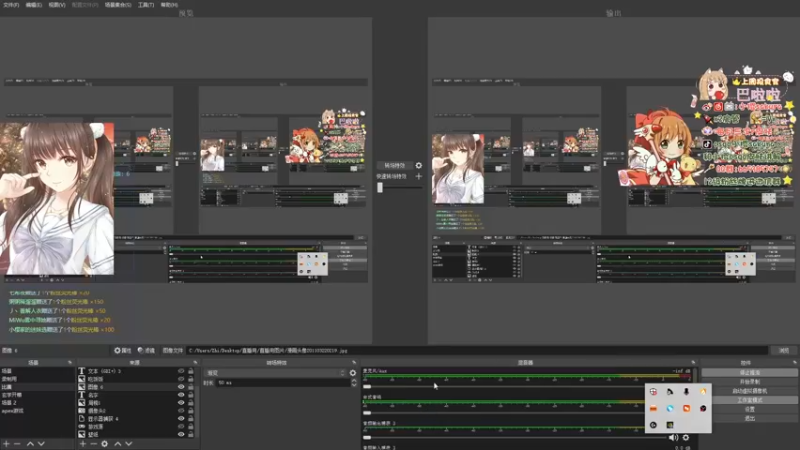The image size is (800, 450).
Task: Click the image file path field
Action: point(477,351)
